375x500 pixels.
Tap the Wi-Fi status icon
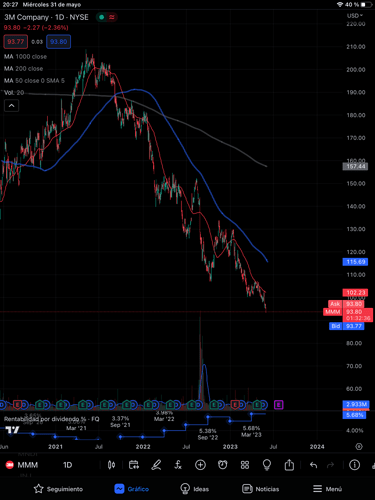click(x=340, y=5)
